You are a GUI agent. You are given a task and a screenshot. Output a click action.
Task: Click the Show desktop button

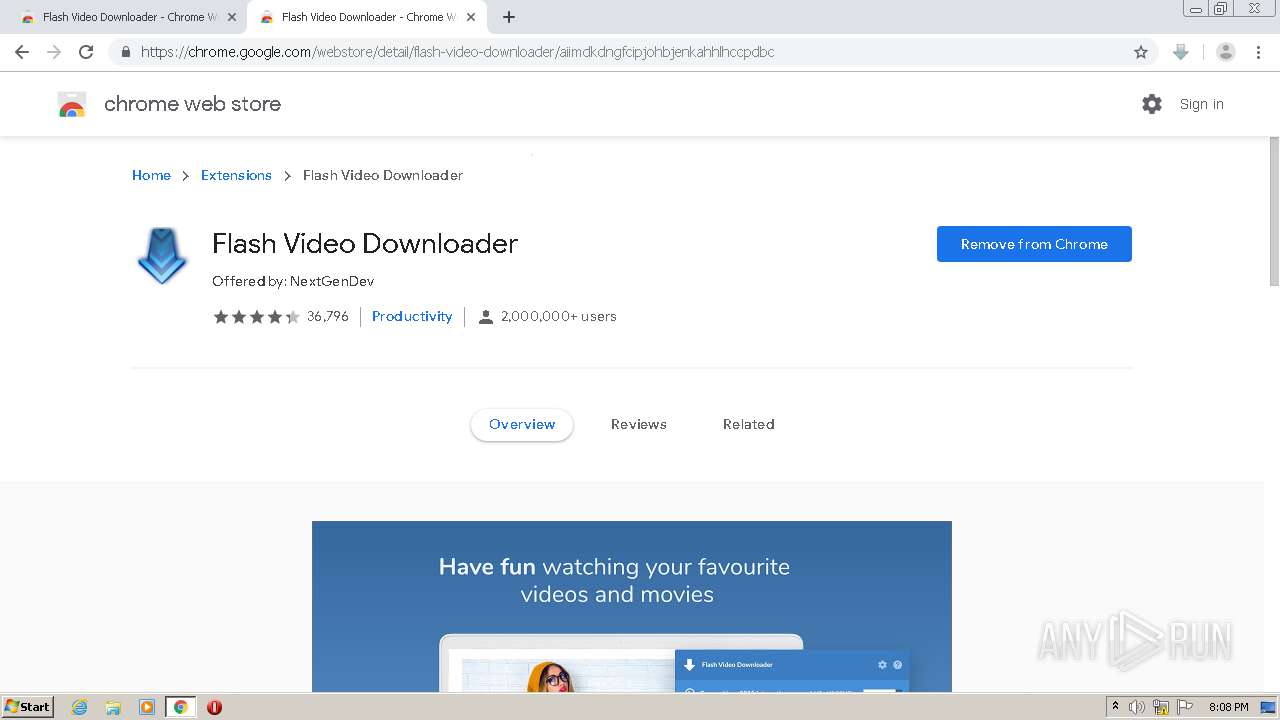click(x=1268, y=707)
